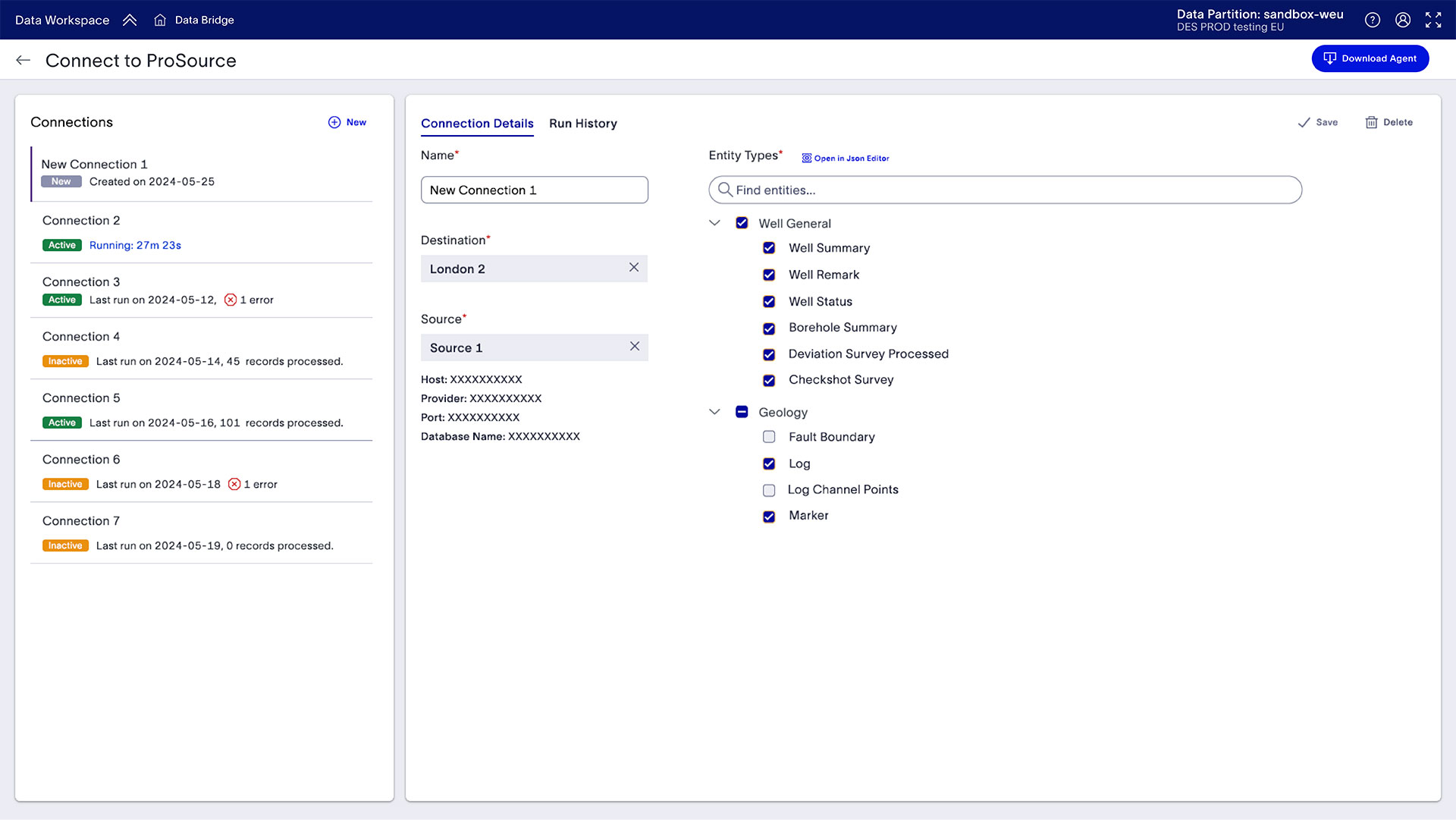Collapse the Well General group
Viewport: 1456px width, 820px height.
[714, 223]
